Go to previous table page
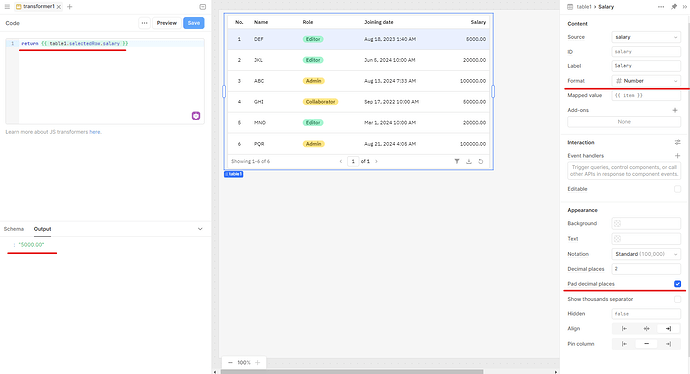This screenshot has height=374, width=690. click(x=341, y=161)
